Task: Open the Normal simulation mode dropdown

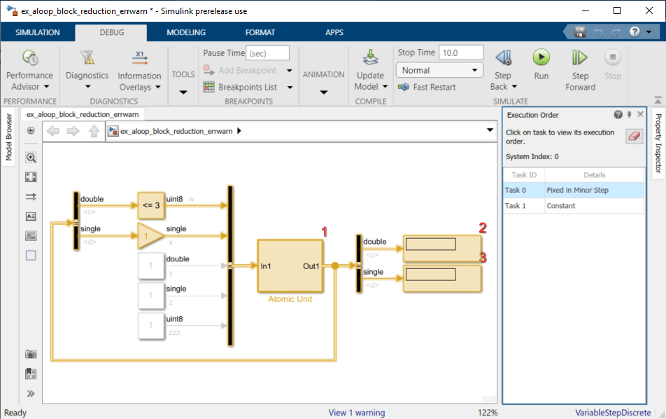Action: pyautogui.click(x=440, y=70)
